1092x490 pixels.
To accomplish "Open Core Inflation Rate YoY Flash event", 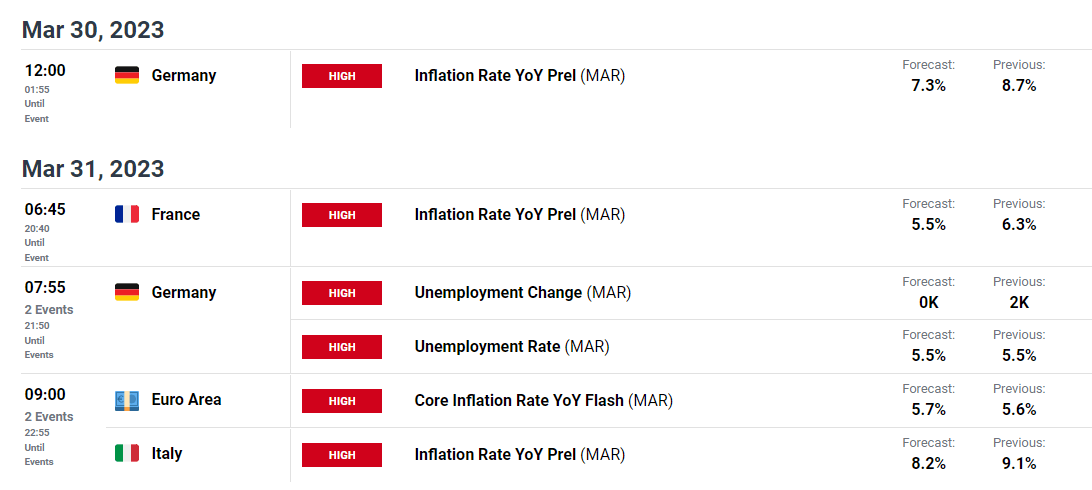I will point(544,401).
